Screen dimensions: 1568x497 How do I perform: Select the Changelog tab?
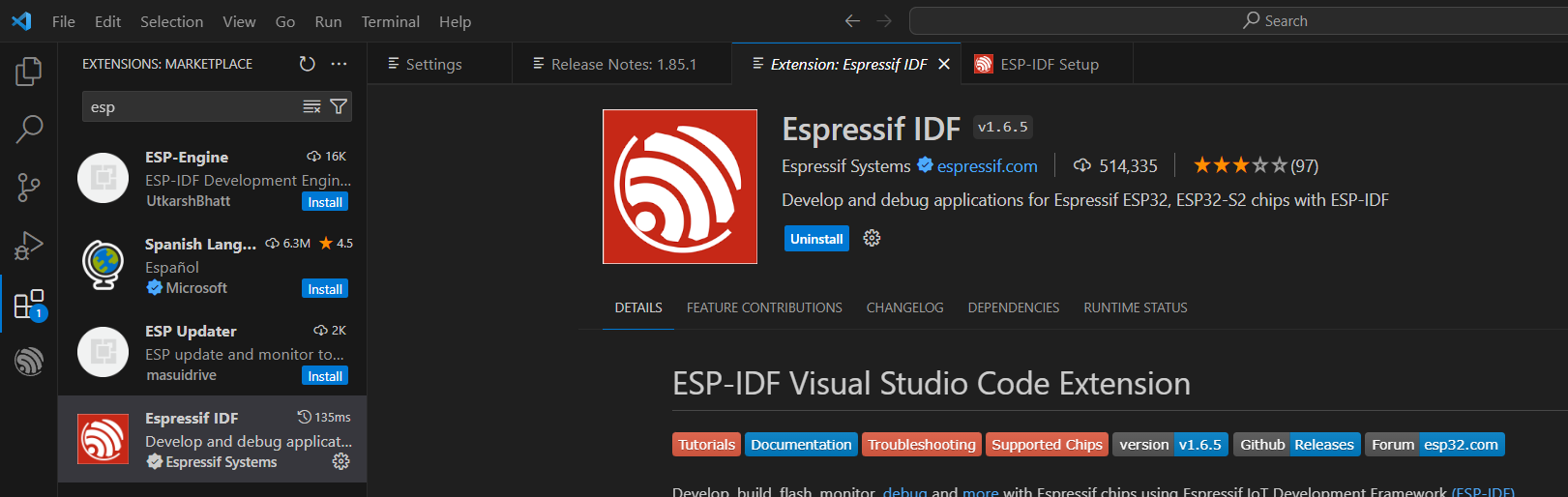coord(904,307)
